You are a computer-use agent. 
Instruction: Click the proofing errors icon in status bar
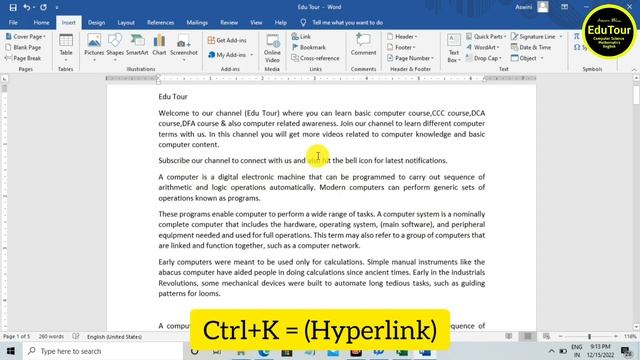pos(76,337)
